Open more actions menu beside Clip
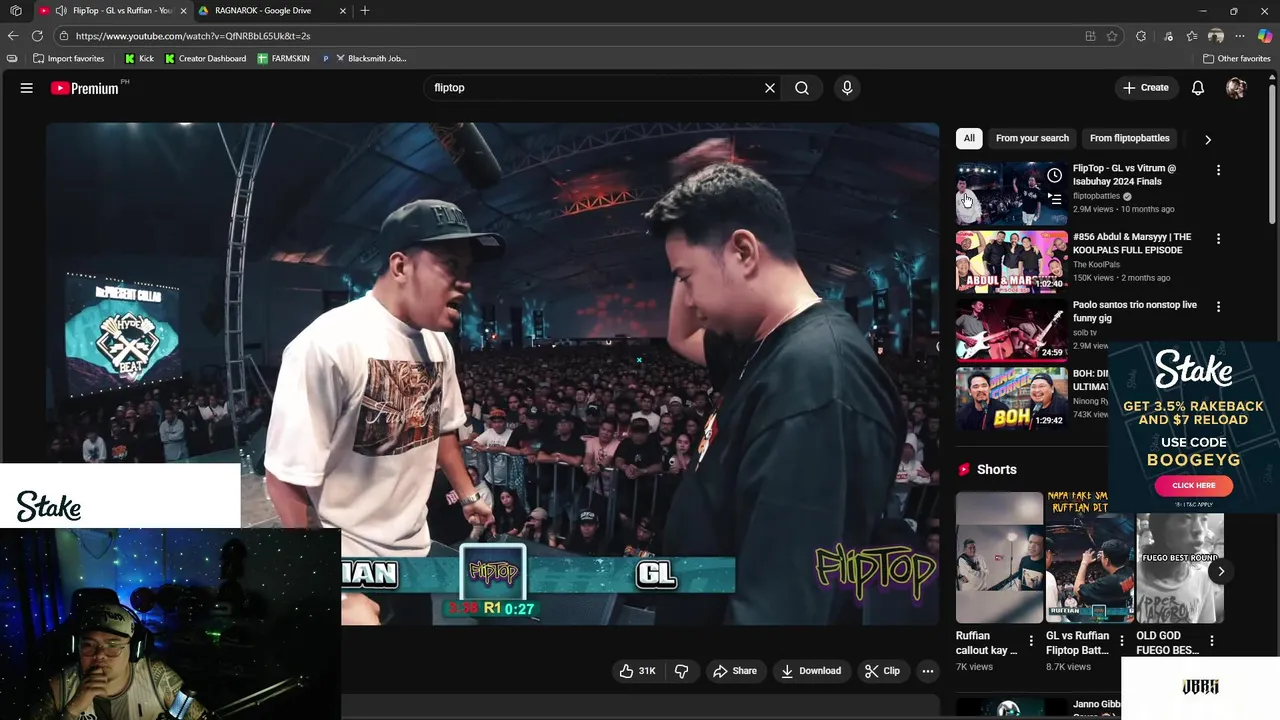Viewport: 1280px width, 720px height. (x=928, y=671)
